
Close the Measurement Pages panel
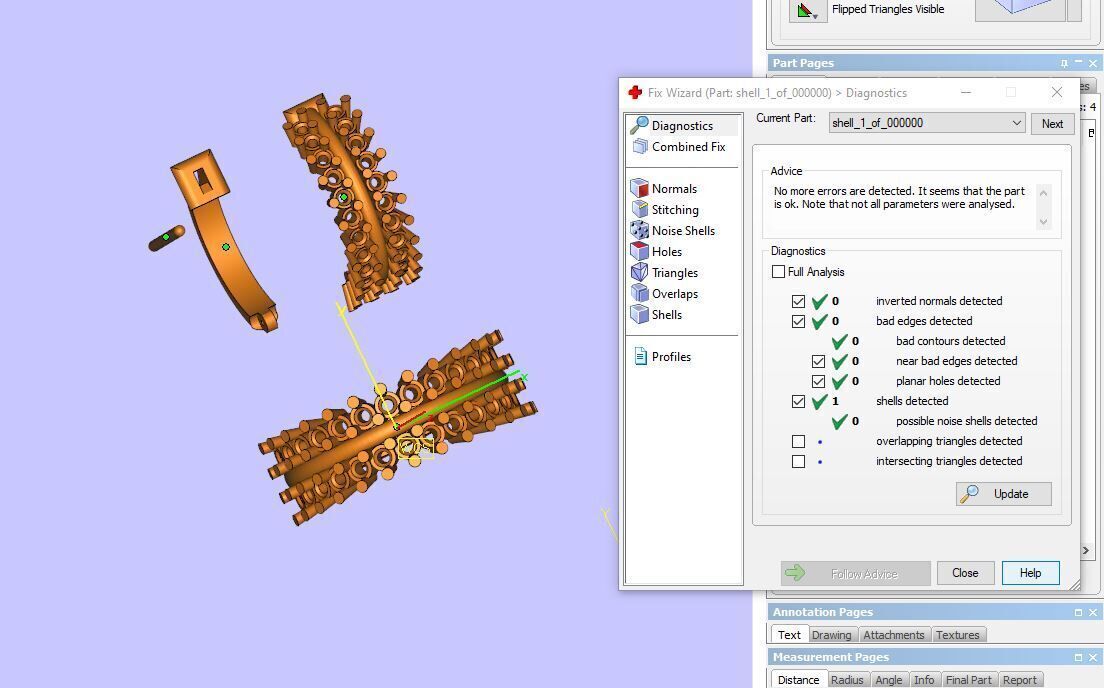(1093, 658)
